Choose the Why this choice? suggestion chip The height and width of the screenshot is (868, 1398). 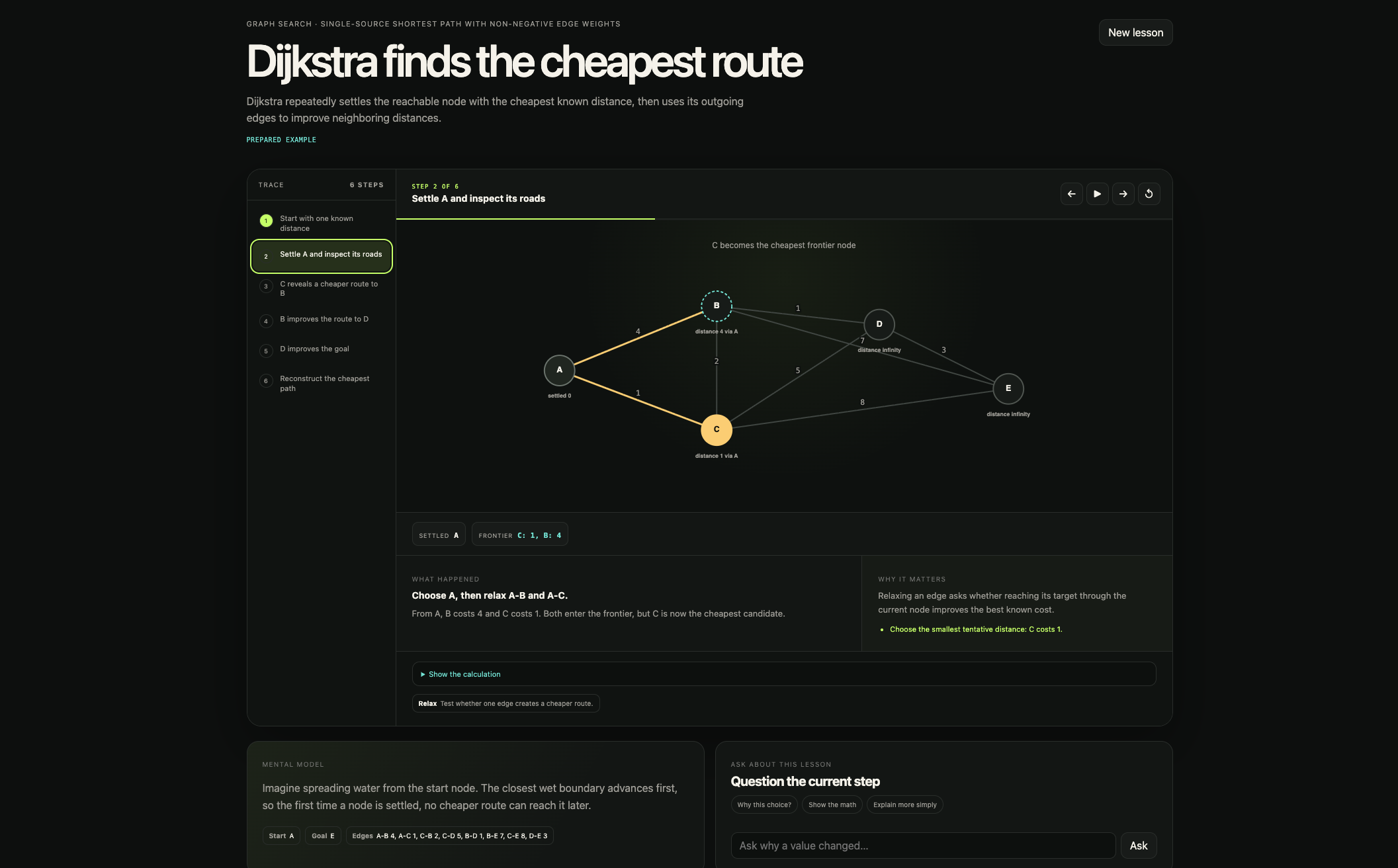764,805
